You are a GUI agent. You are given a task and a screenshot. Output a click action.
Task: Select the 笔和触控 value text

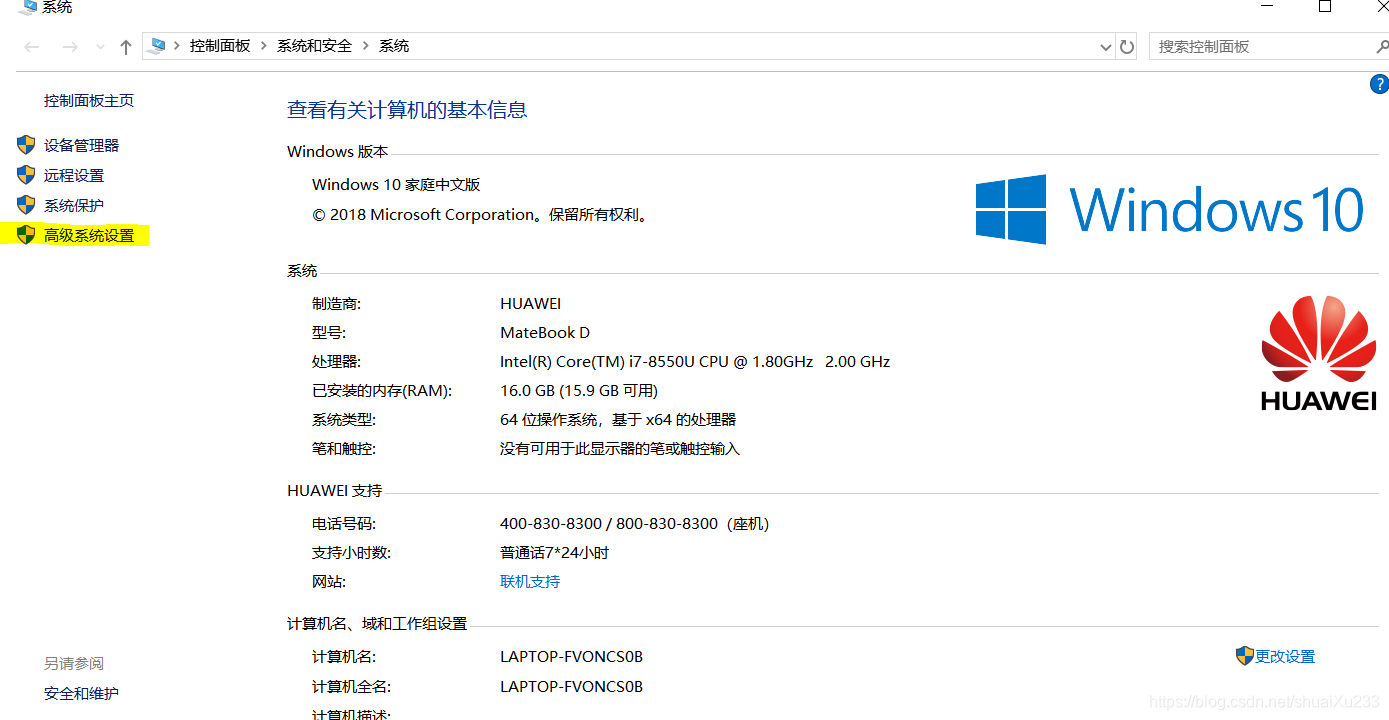point(620,449)
